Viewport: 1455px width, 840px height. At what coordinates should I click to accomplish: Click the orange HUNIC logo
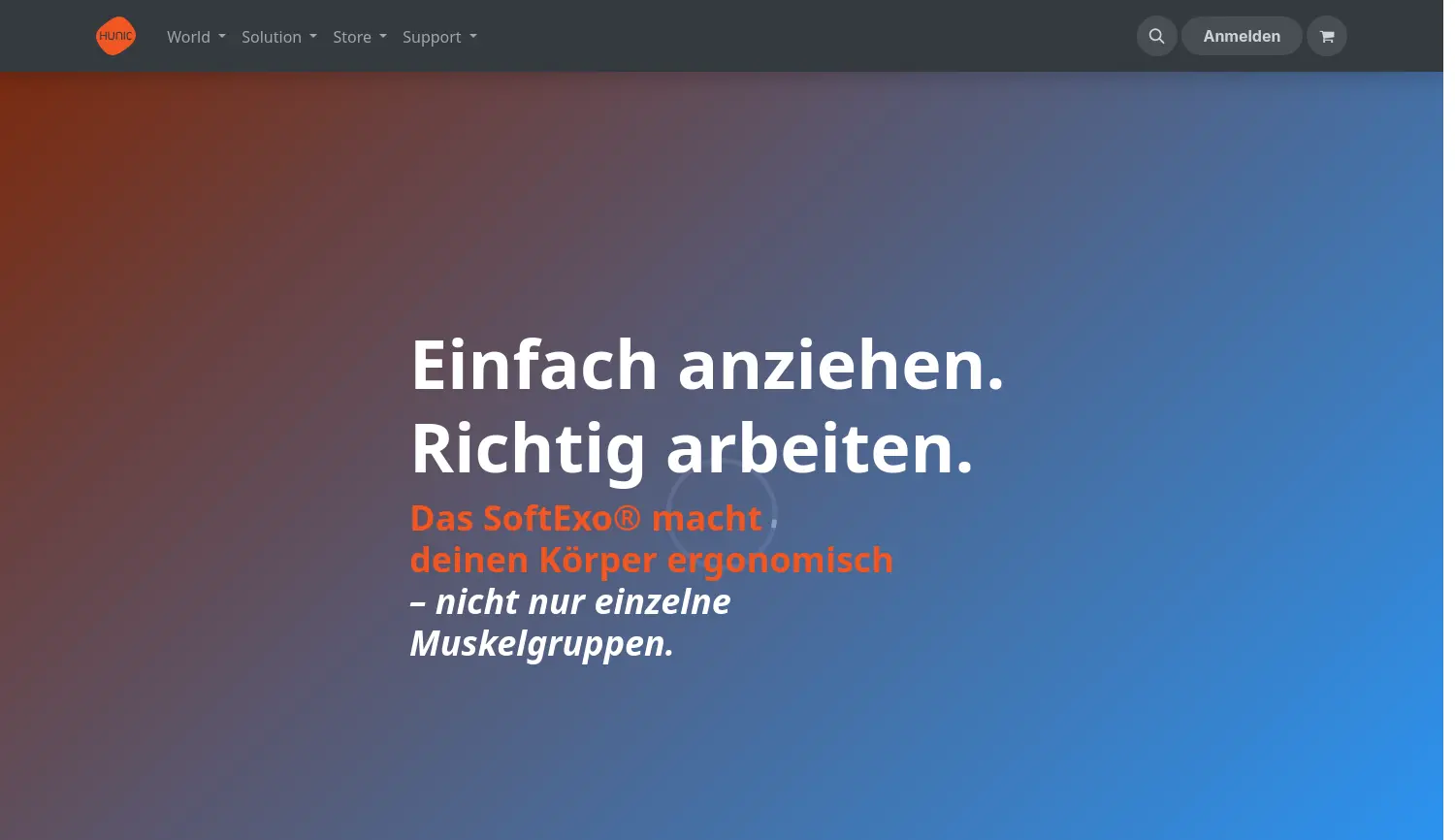click(115, 36)
